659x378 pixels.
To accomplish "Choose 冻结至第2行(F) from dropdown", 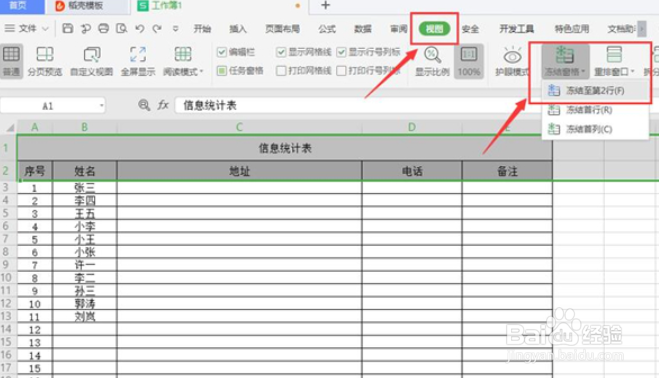I will [595, 90].
